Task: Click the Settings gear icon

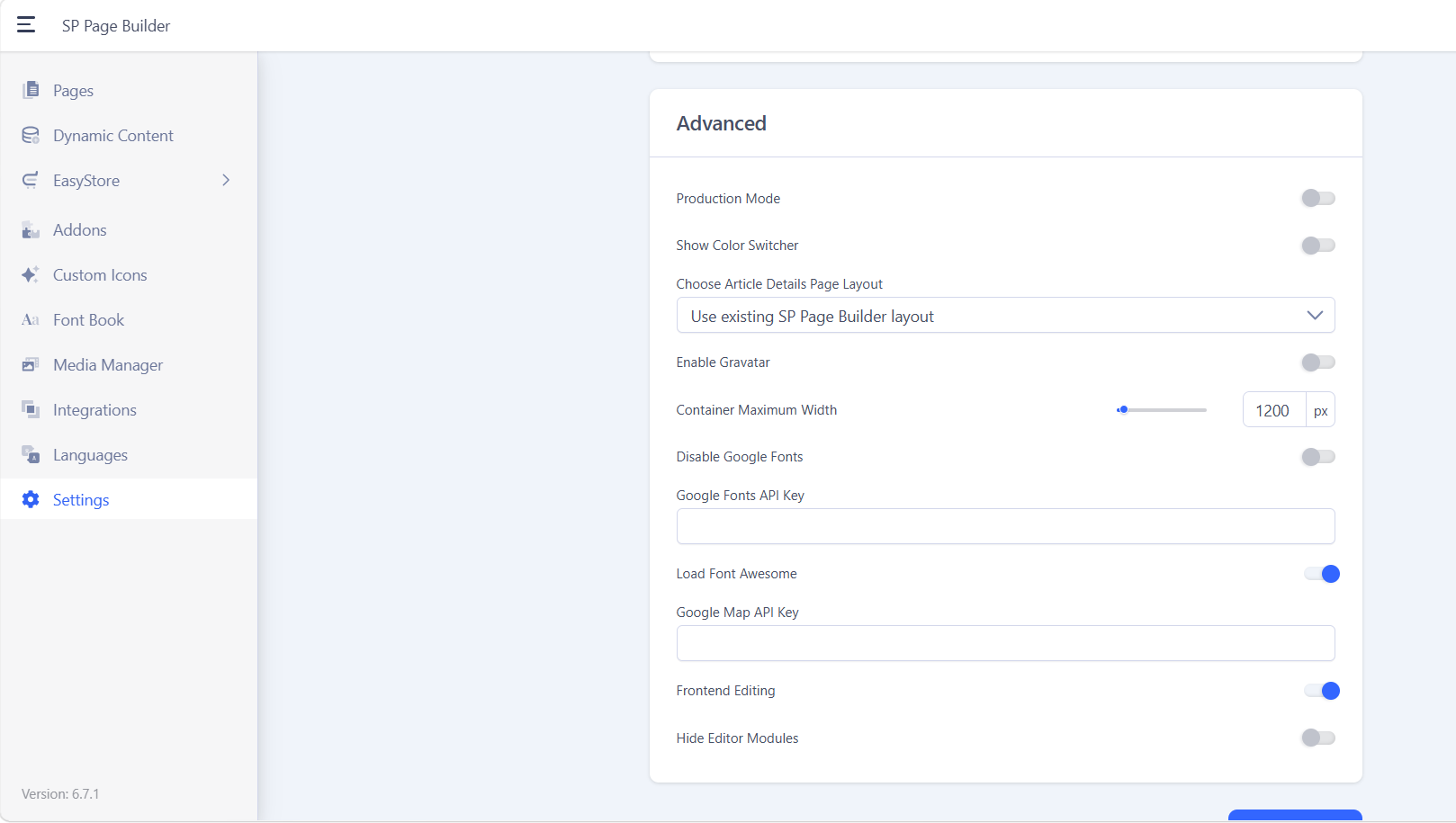Action: tap(31, 499)
